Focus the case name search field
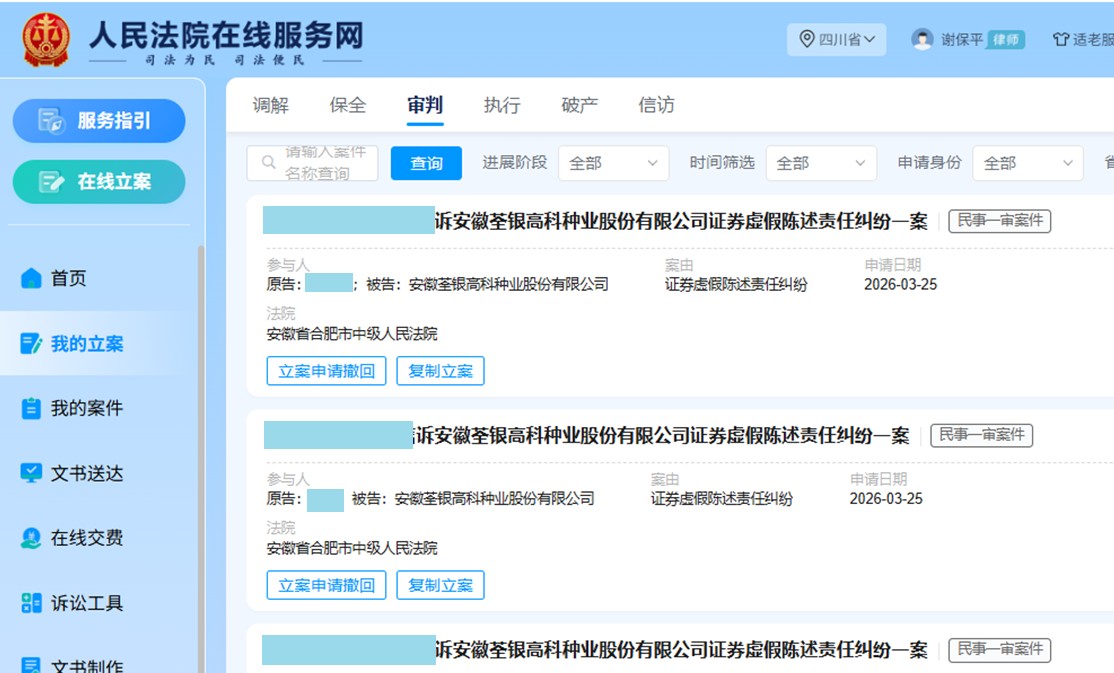 313,163
